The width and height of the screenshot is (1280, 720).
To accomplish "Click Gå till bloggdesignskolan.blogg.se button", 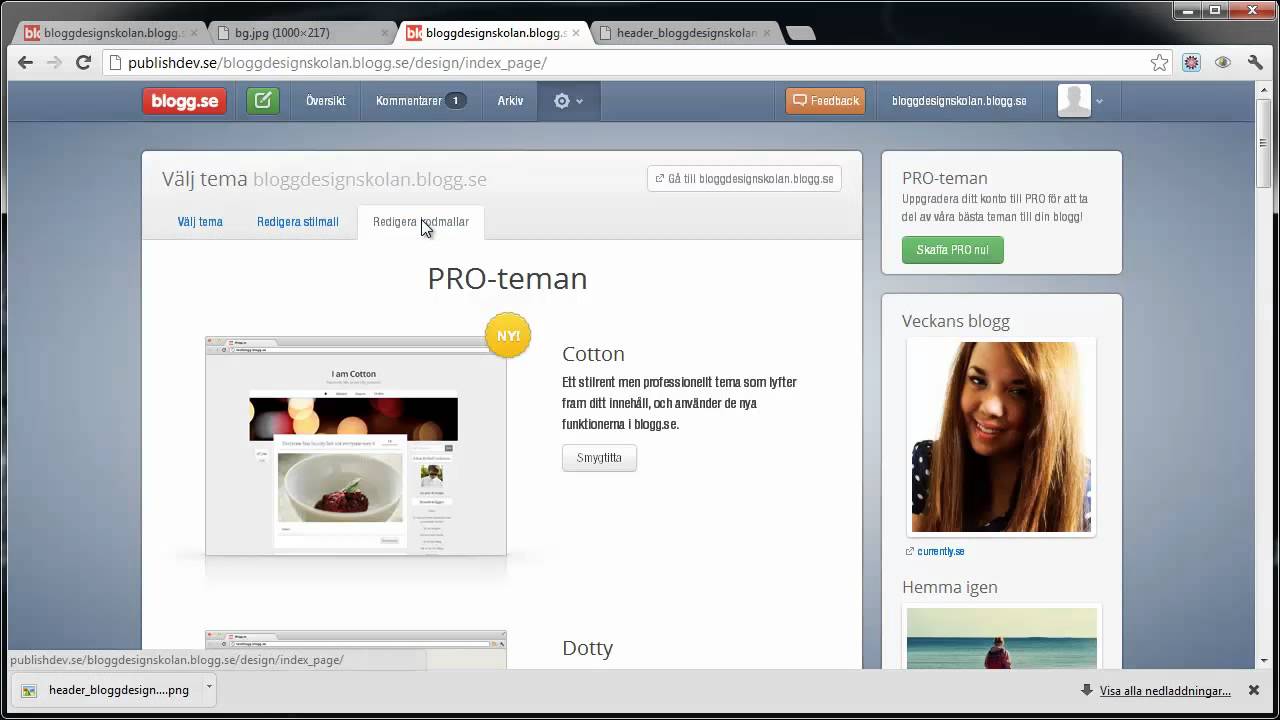I will (744, 179).
